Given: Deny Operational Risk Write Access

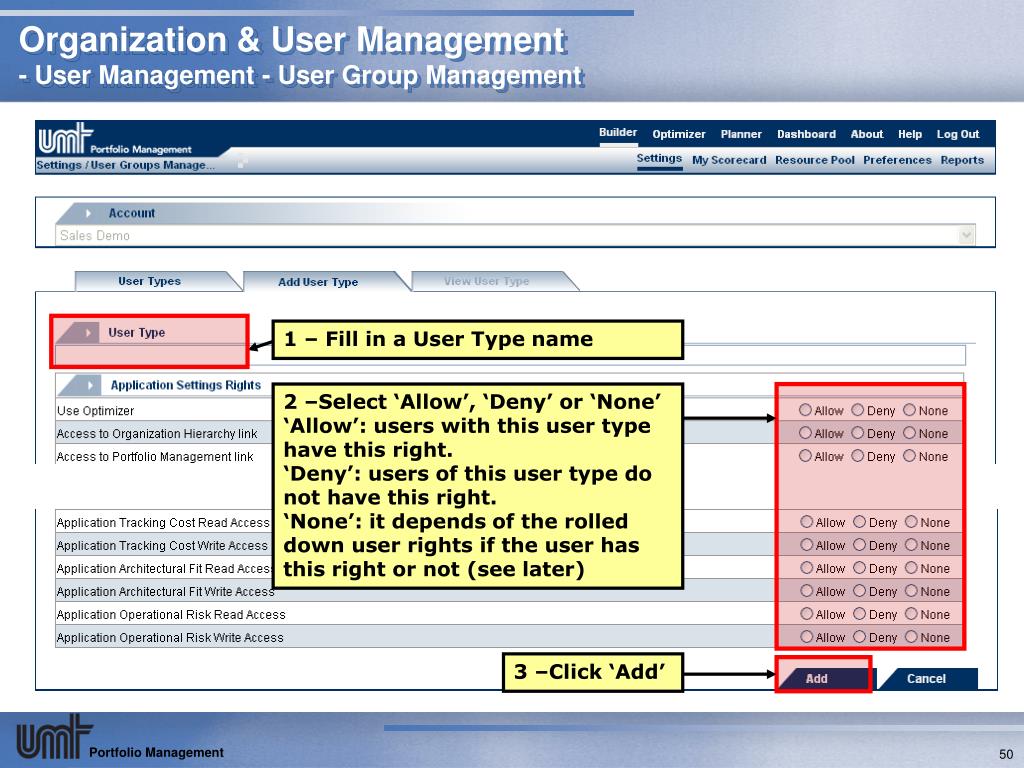Looking at the screenshot, I should tap(859, 637).
